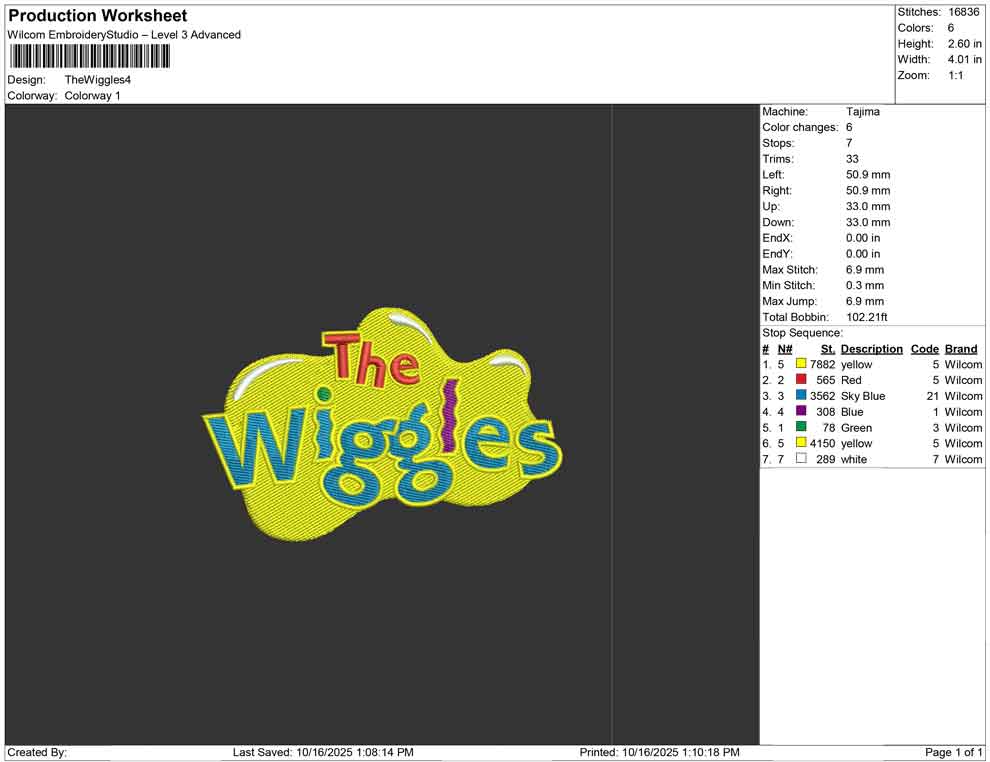Click the red swatch in stop row 2
This screenshot has width=990, height=762.
point(801,379)
